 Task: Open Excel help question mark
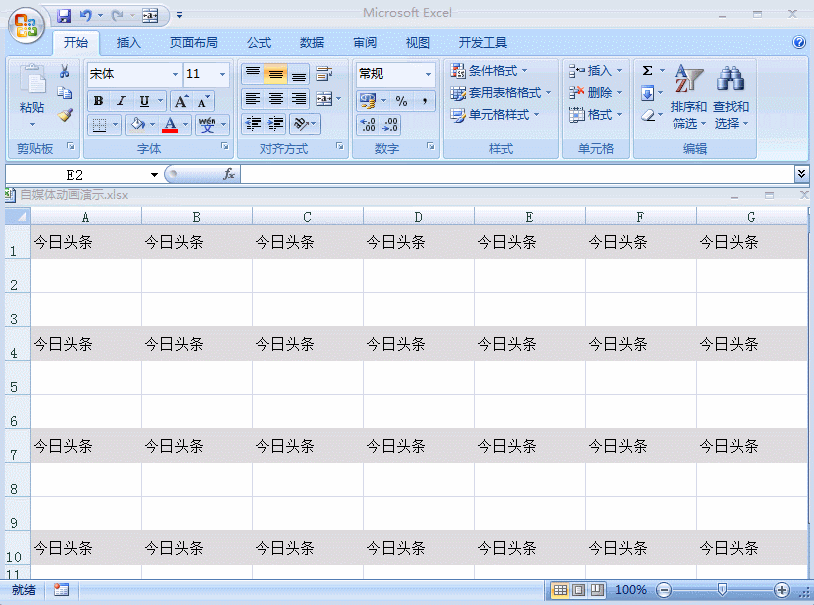(x=799, y=42)
